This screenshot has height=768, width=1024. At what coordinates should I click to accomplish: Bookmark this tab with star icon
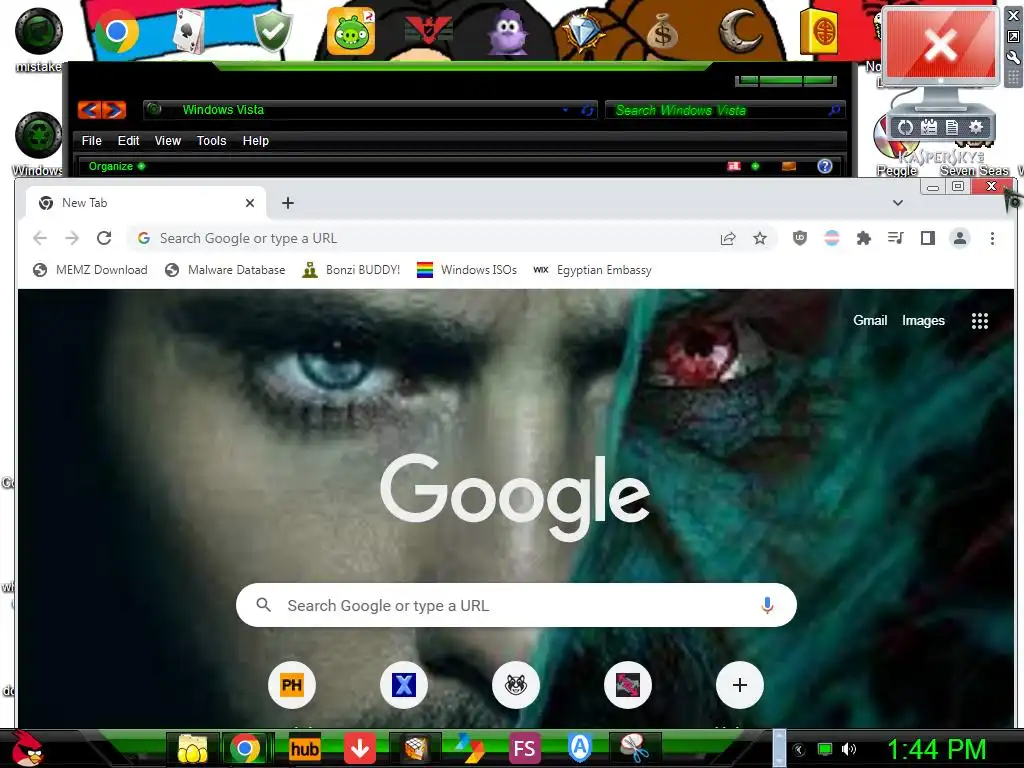pyautogui.click(x=760, y=238)
